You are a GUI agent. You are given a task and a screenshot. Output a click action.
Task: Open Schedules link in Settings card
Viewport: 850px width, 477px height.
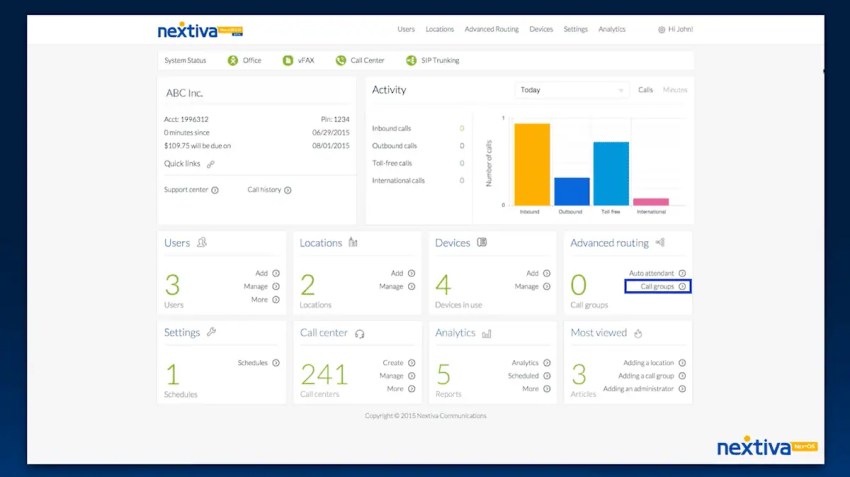point(259,363)
